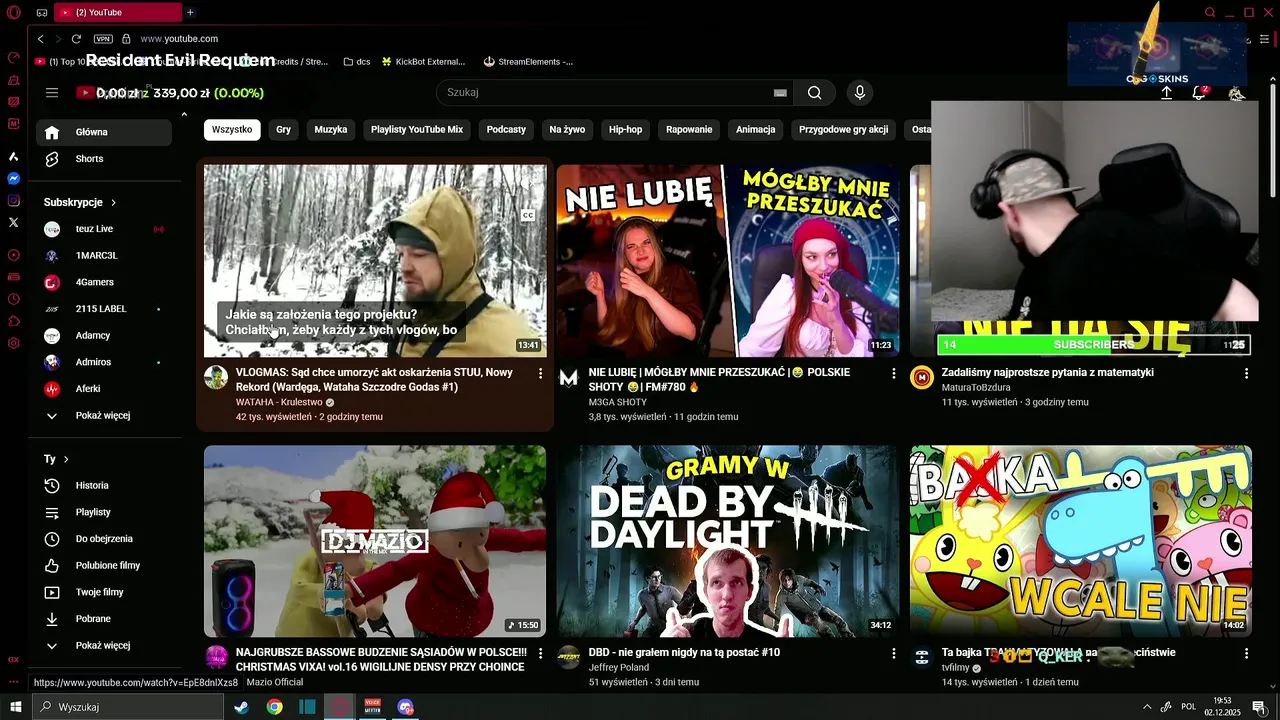Select Przygodowe gry akcji chip

click(x=844, y=130)
